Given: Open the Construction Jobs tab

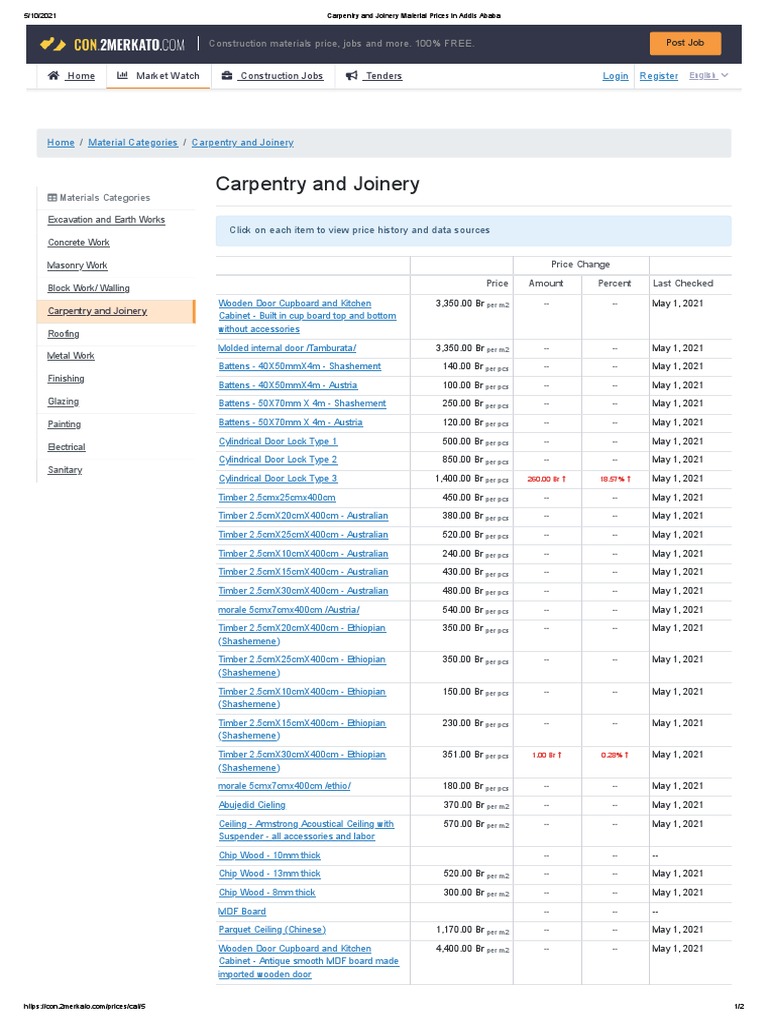Looking at the screenshot, I should [273, 76].
